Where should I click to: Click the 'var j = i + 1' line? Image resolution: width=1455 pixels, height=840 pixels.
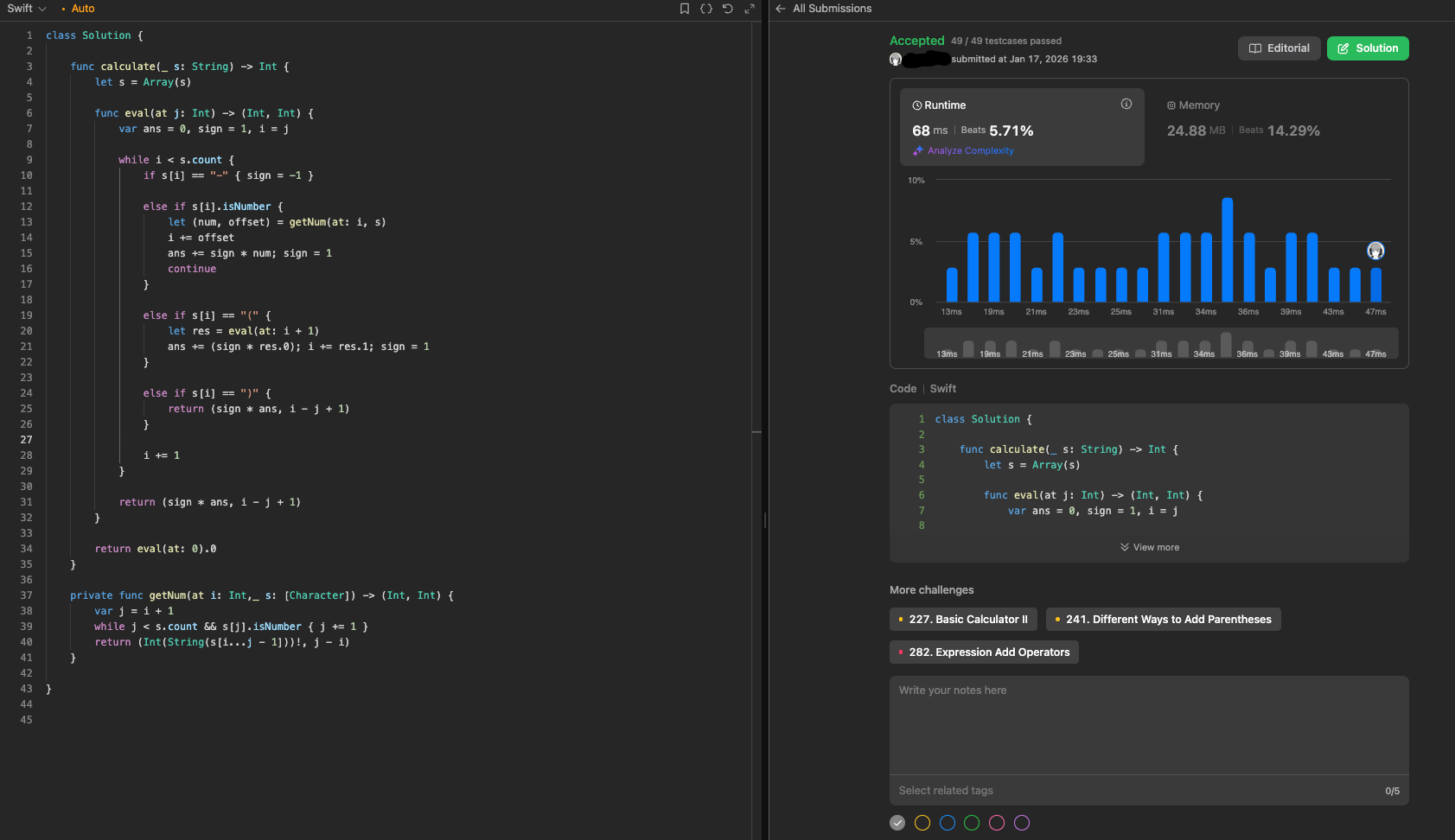(134, 611)
